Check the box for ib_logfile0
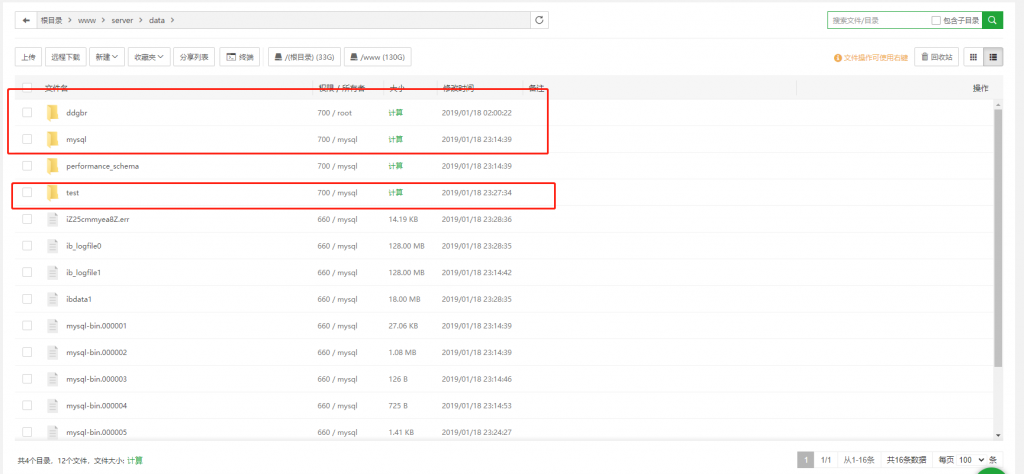The image size is (1024, 474). point(27,246)
